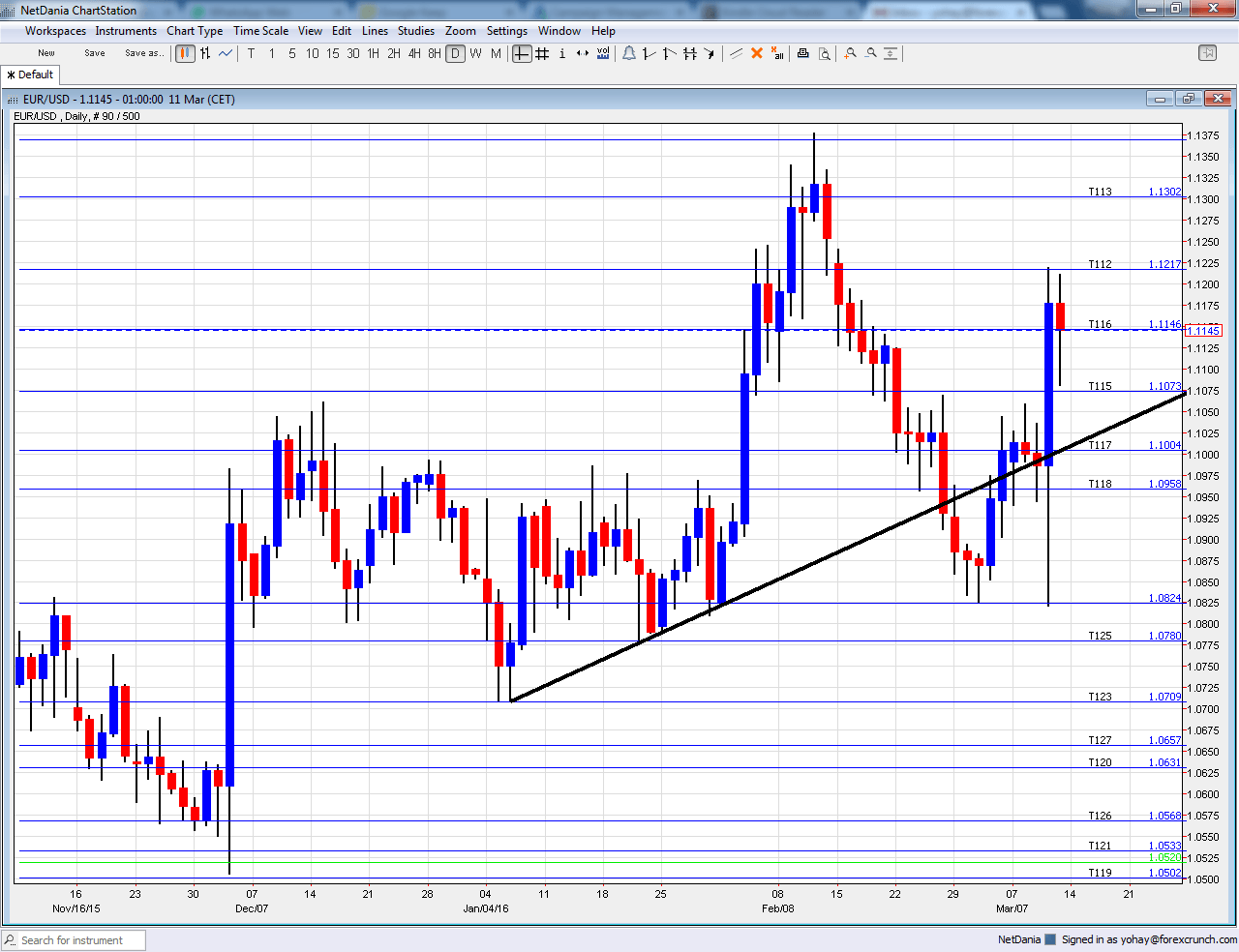The width and height of the screenshot is (1239, 952).
Task: Toggle the D daily timeframe button
Action: (455, 53)
